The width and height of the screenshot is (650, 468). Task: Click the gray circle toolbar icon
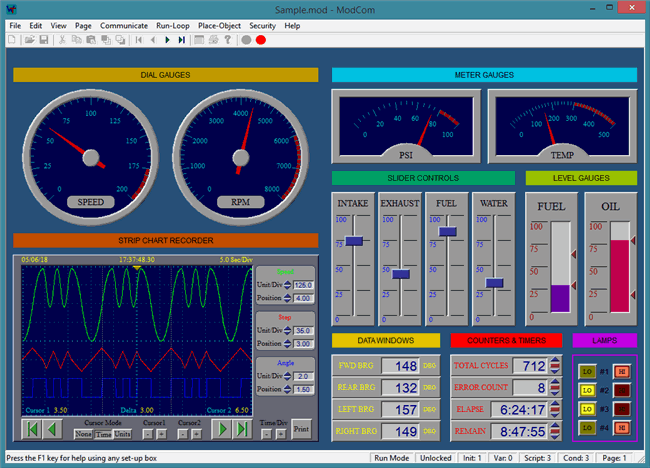(x=246, y=40)
